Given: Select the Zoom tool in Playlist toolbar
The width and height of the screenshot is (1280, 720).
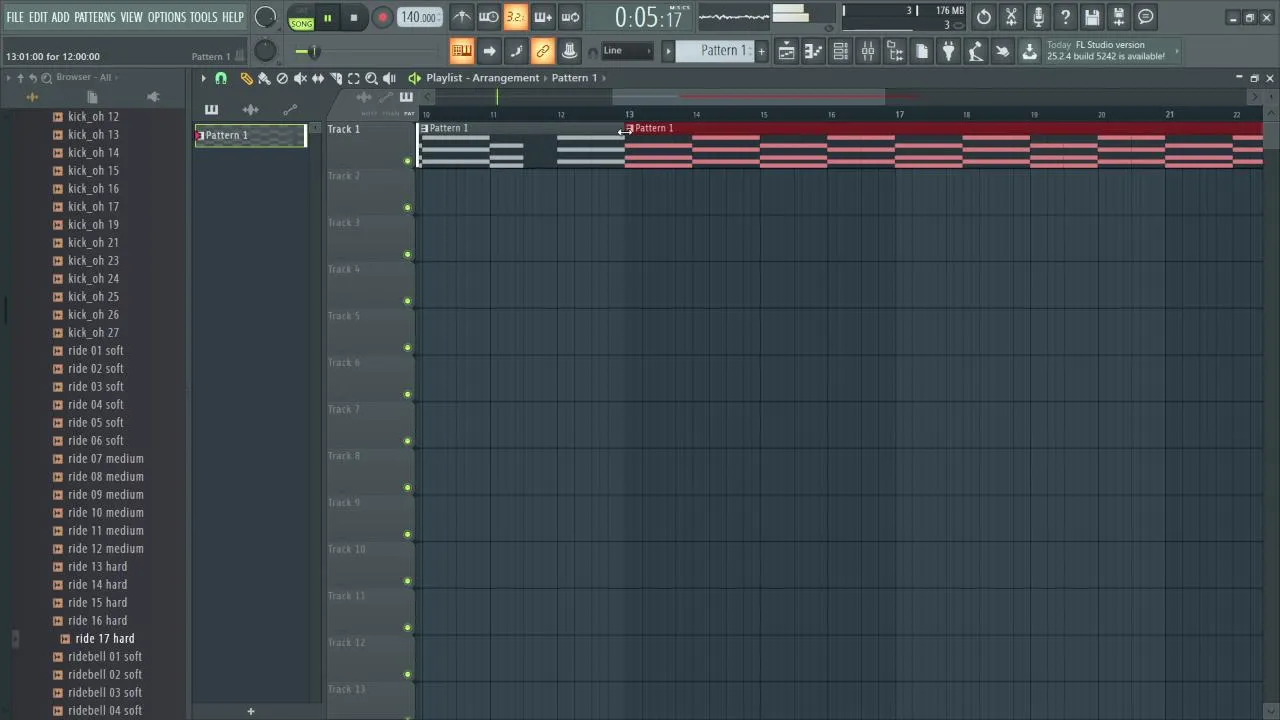Looking at the screenshot, I should point(371,78).
